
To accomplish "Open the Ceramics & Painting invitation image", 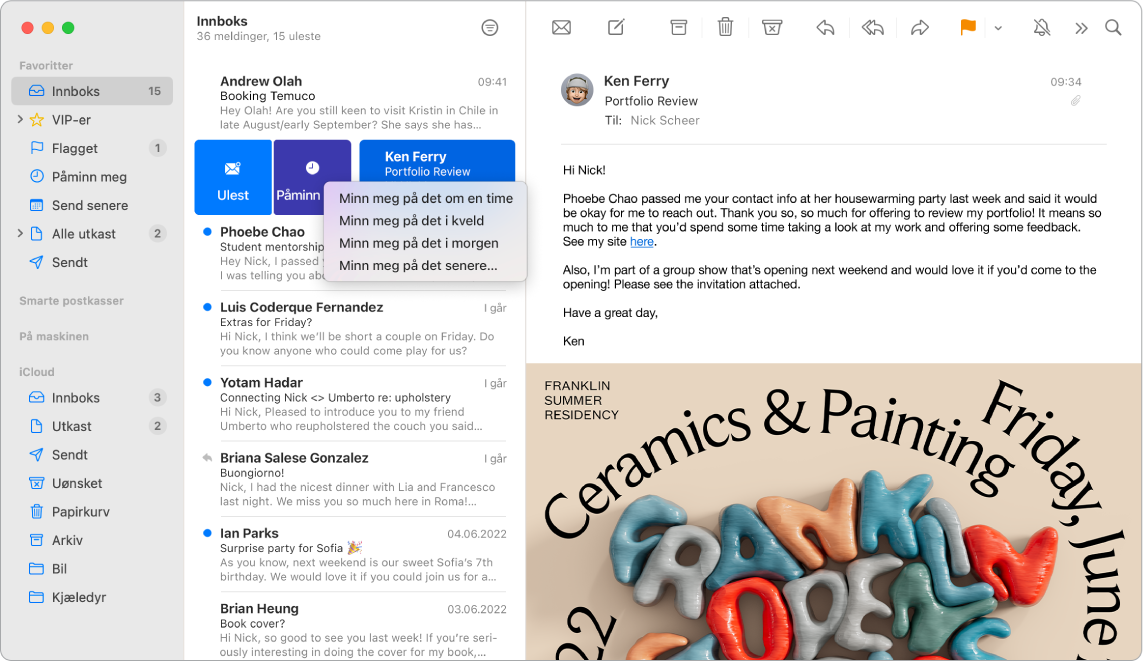I will [x=833, y=511].
